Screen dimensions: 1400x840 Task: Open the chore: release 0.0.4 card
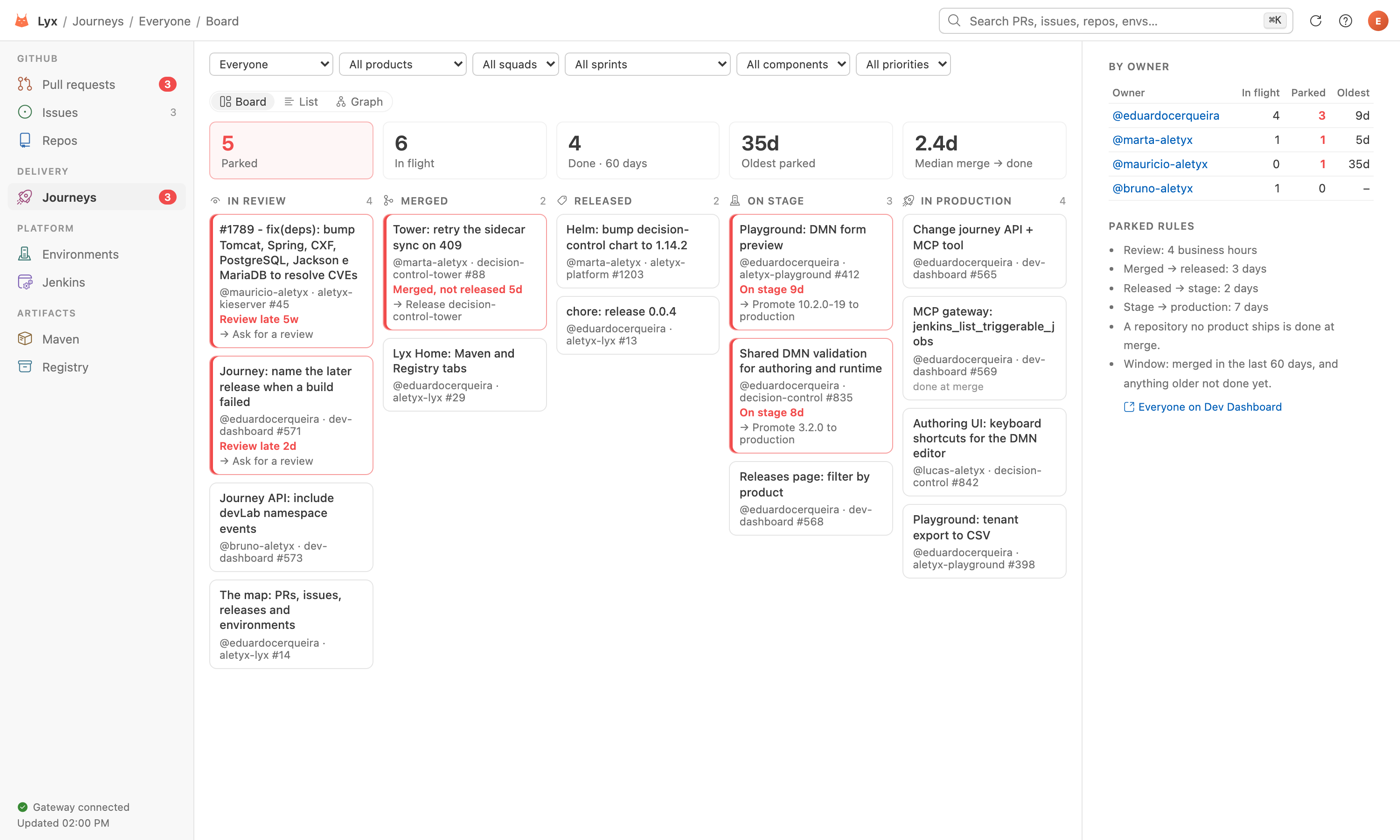coord(637,325)
